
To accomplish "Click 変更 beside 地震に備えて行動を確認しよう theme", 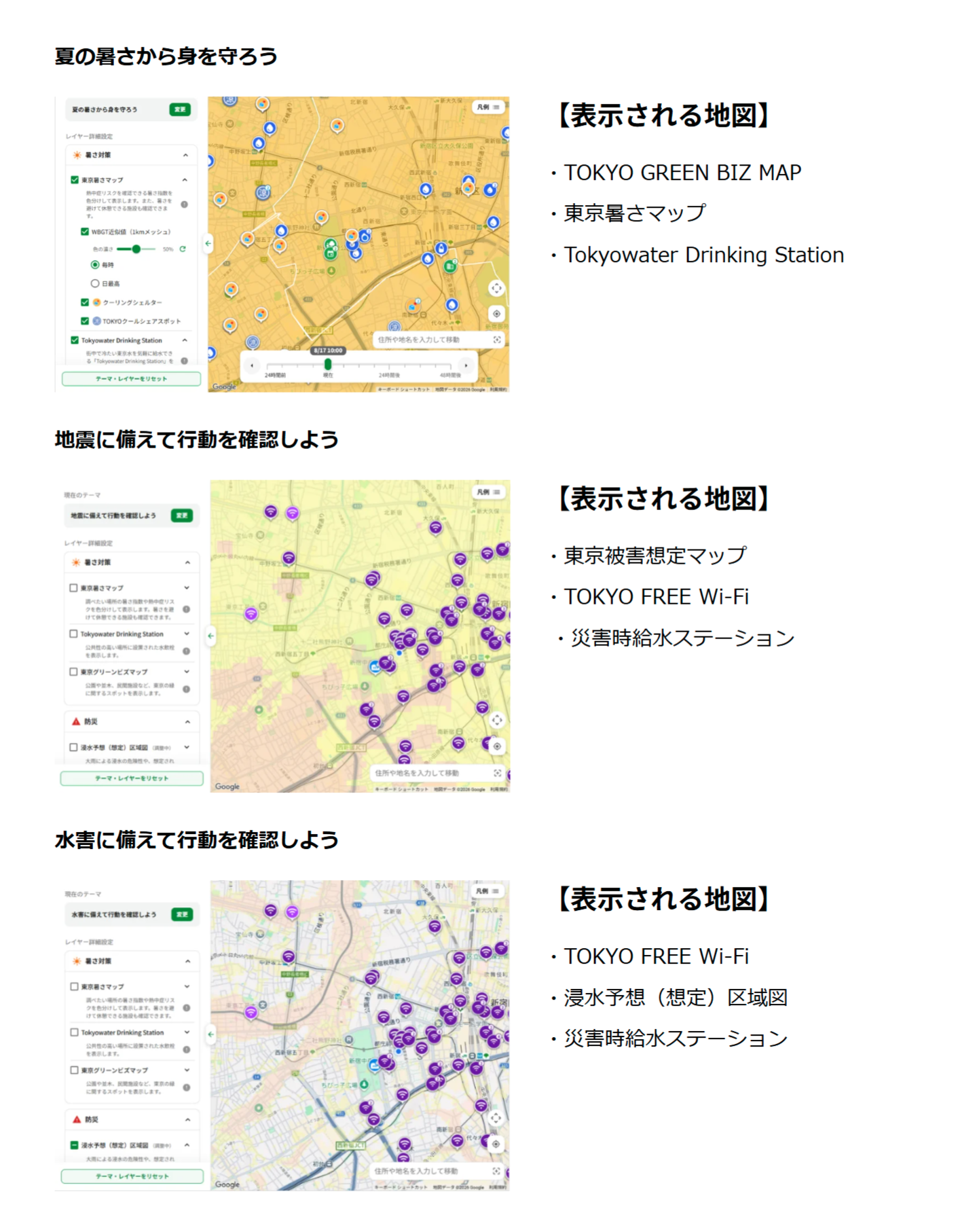I will pos(182,515).
